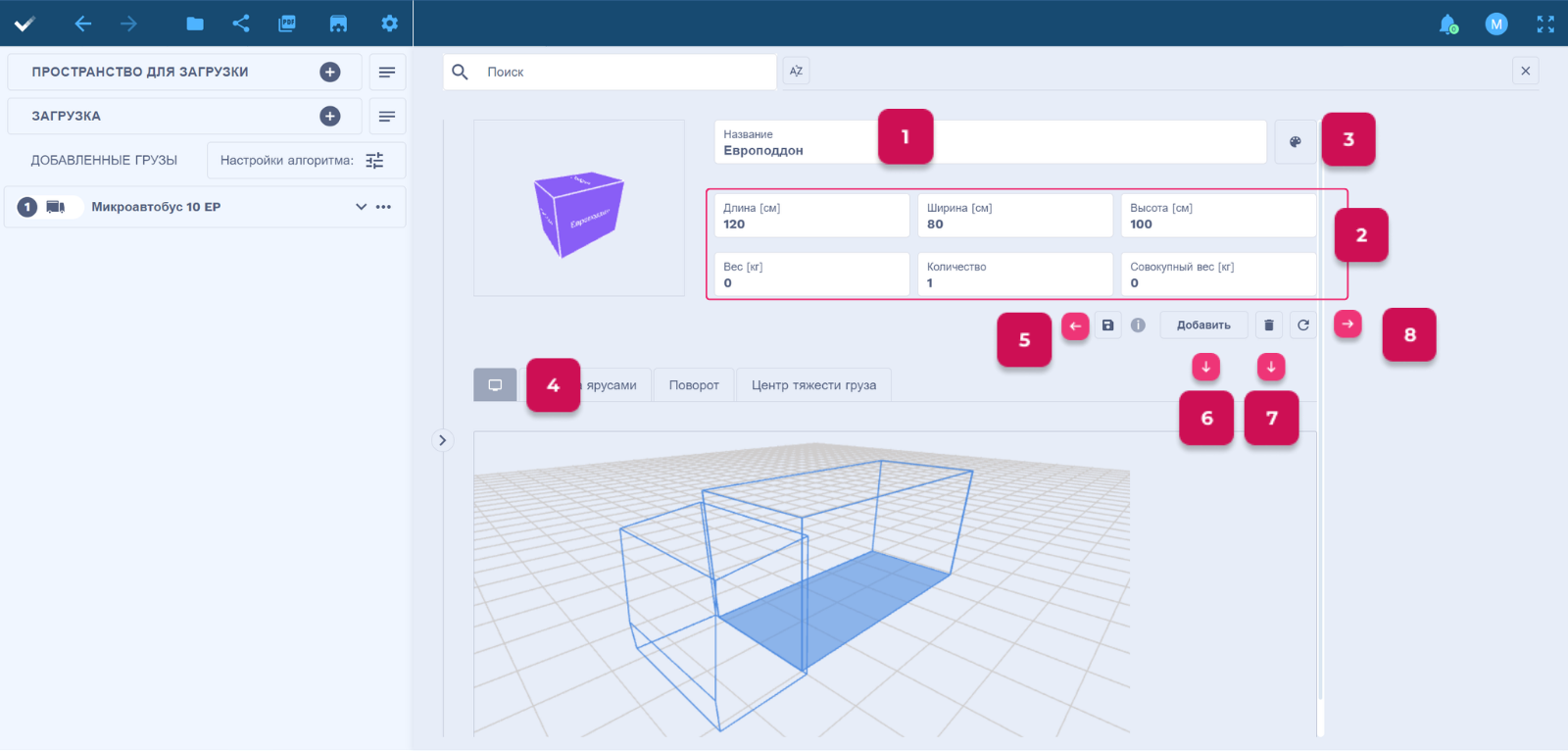The width and height of the screenshot is (1568, 751).
Task: Click the refresh reset icon
Action: [1303, 325]
